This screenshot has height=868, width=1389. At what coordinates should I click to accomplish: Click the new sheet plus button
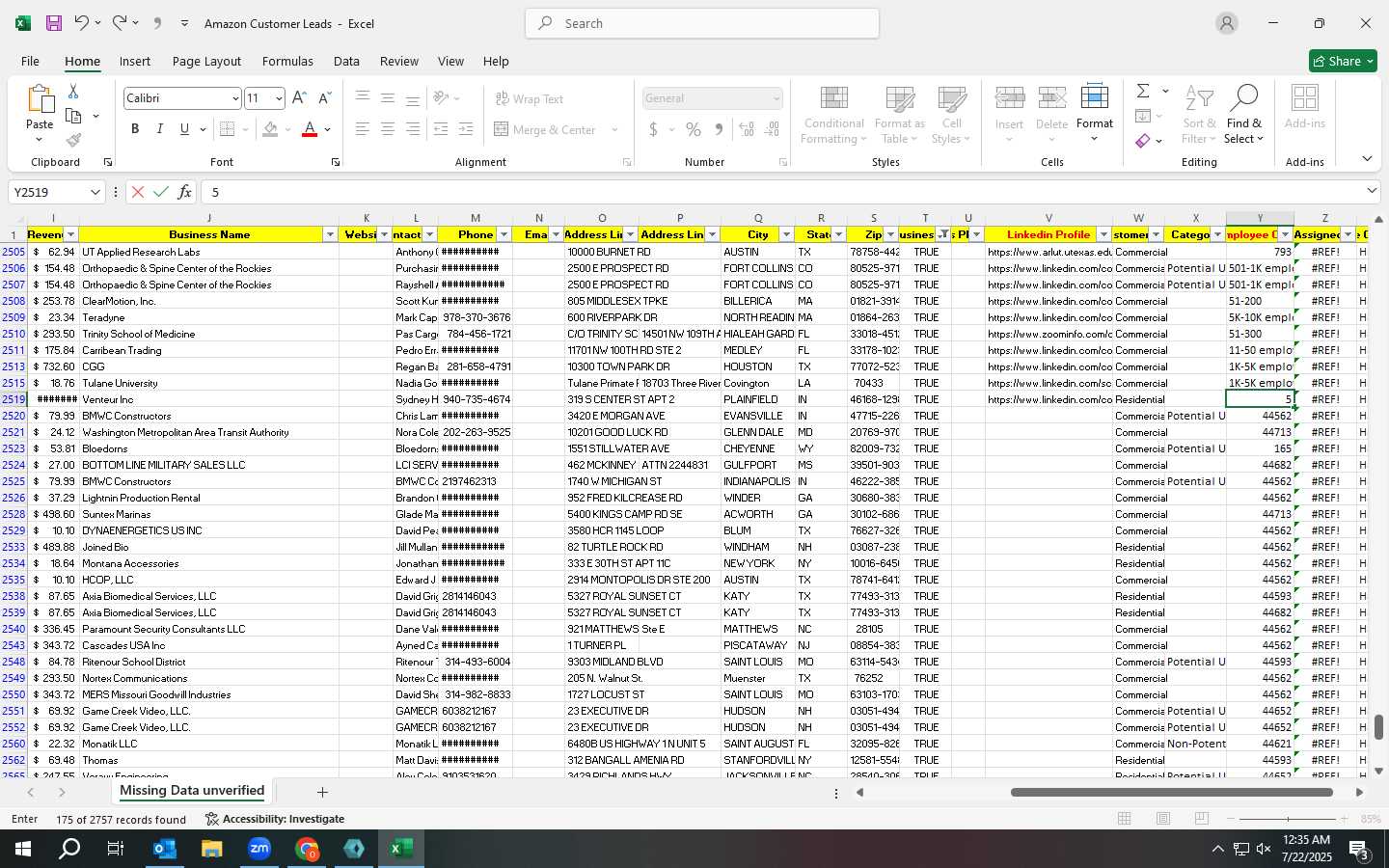[322, 792]
